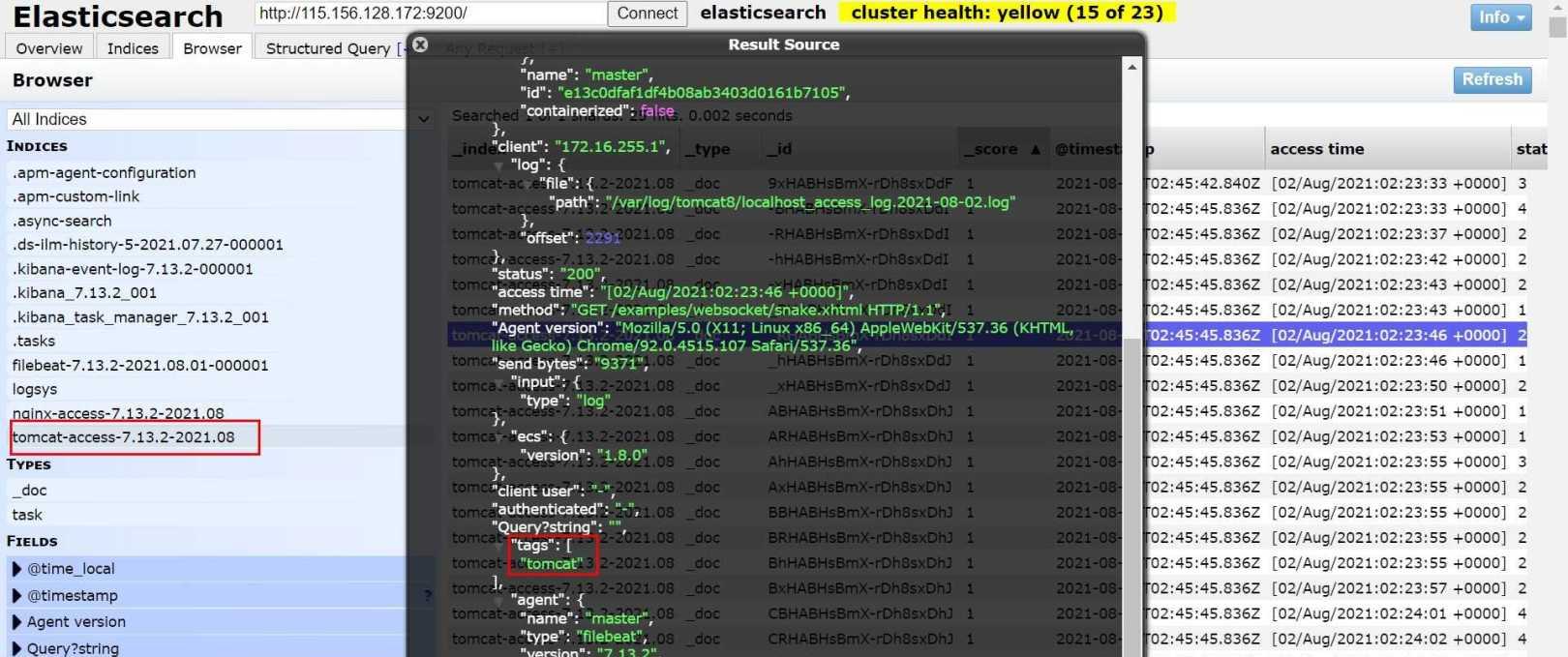
Task: Close the Result Source dialog
Action: point(420,45)
